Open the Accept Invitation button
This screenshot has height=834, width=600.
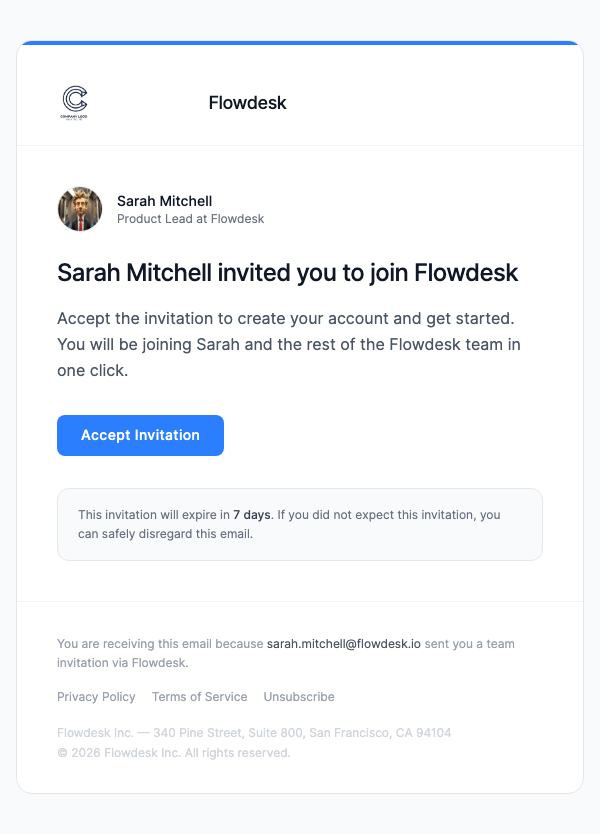tap(140, 435)
